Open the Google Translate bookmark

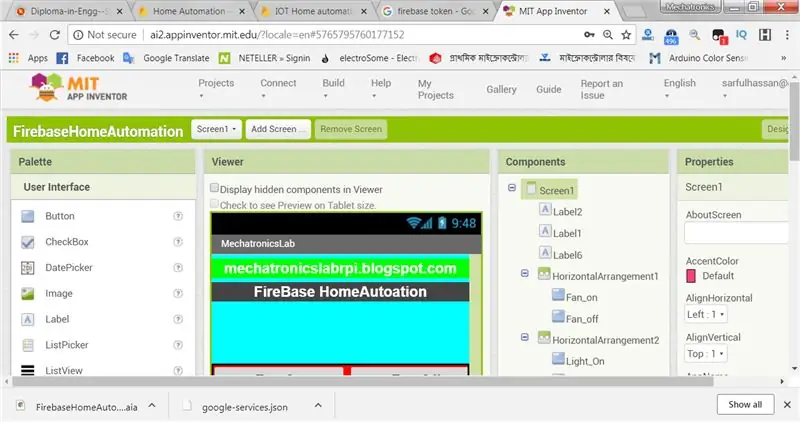(x=166, y=58)
